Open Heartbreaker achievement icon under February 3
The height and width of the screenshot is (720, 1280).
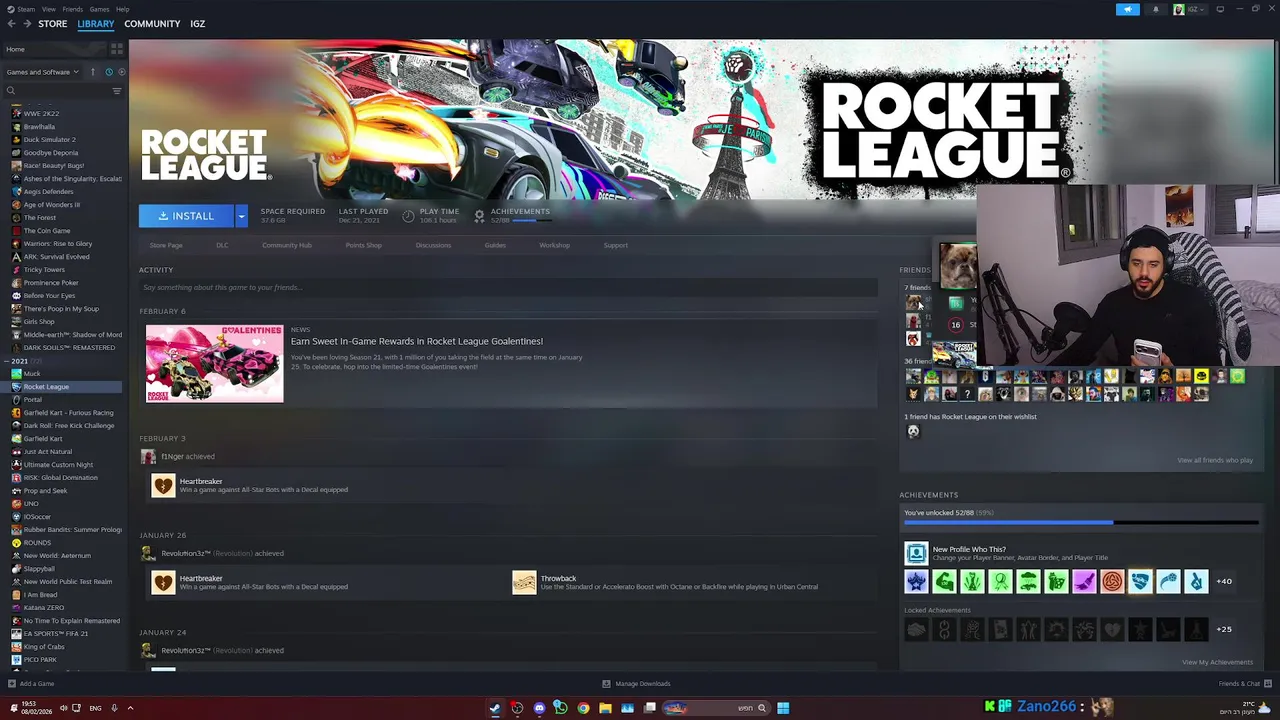pyautogui.click(x=163, y=486)
